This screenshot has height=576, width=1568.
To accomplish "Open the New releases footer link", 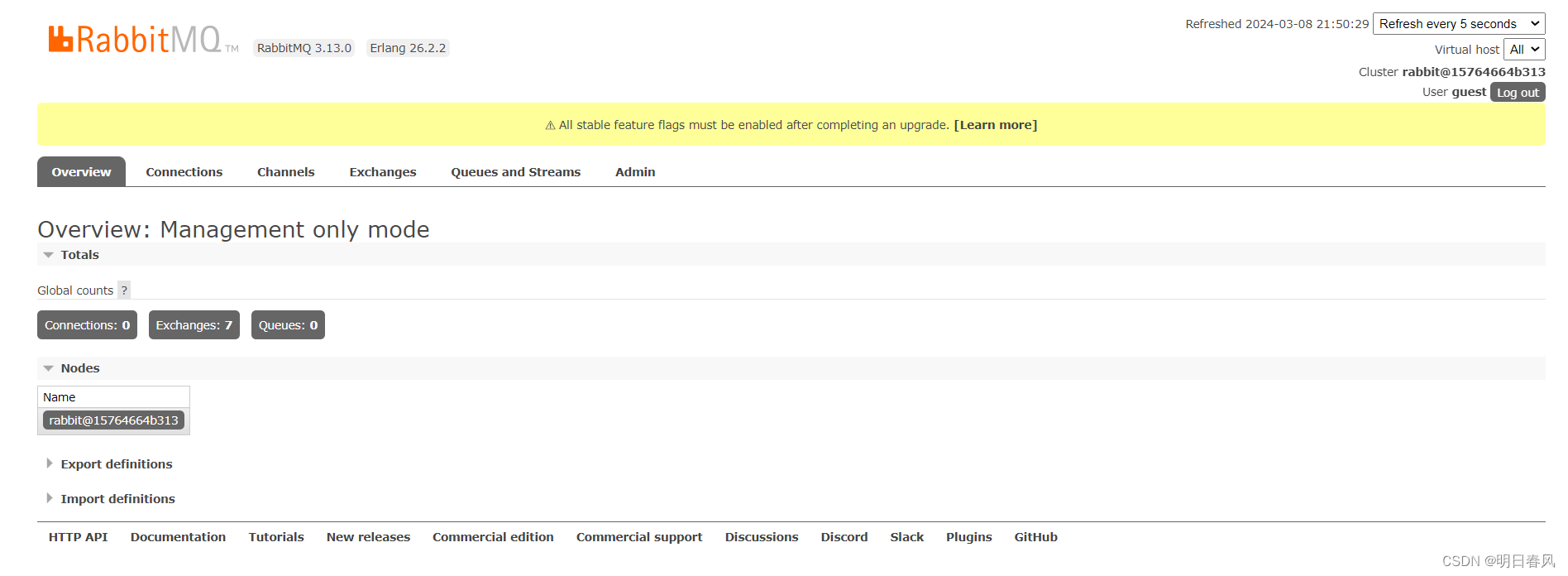I will (368, 537).
